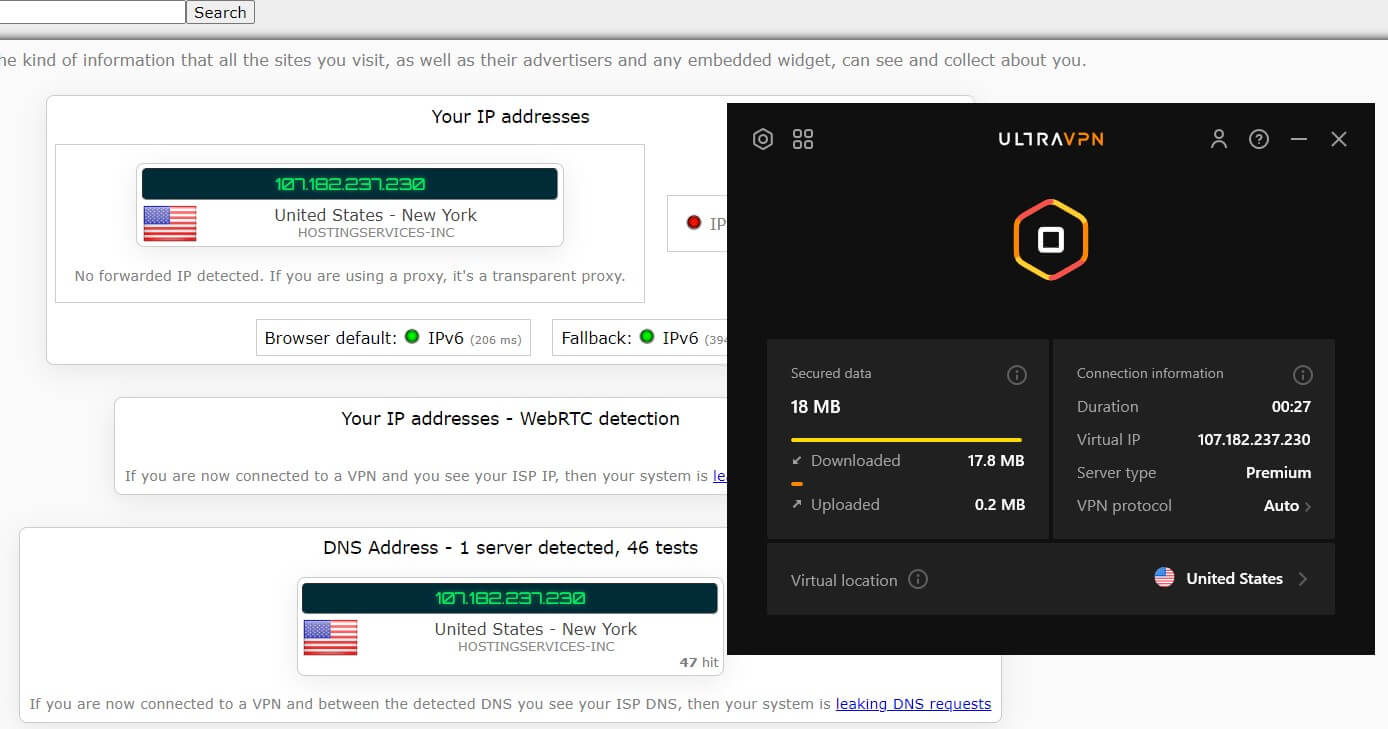Click the No forwarded IP detected message
Viewport: 1388px width, 729px height.
350,276
